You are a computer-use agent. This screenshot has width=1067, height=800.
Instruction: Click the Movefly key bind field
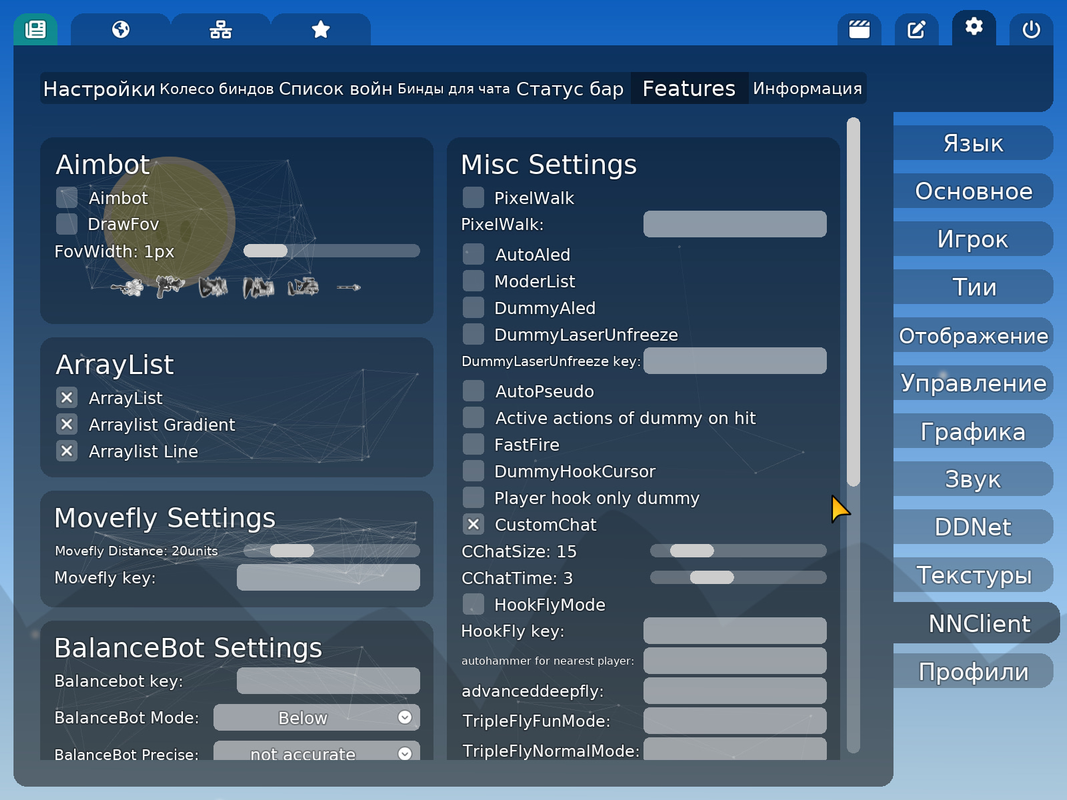point(328,577)
